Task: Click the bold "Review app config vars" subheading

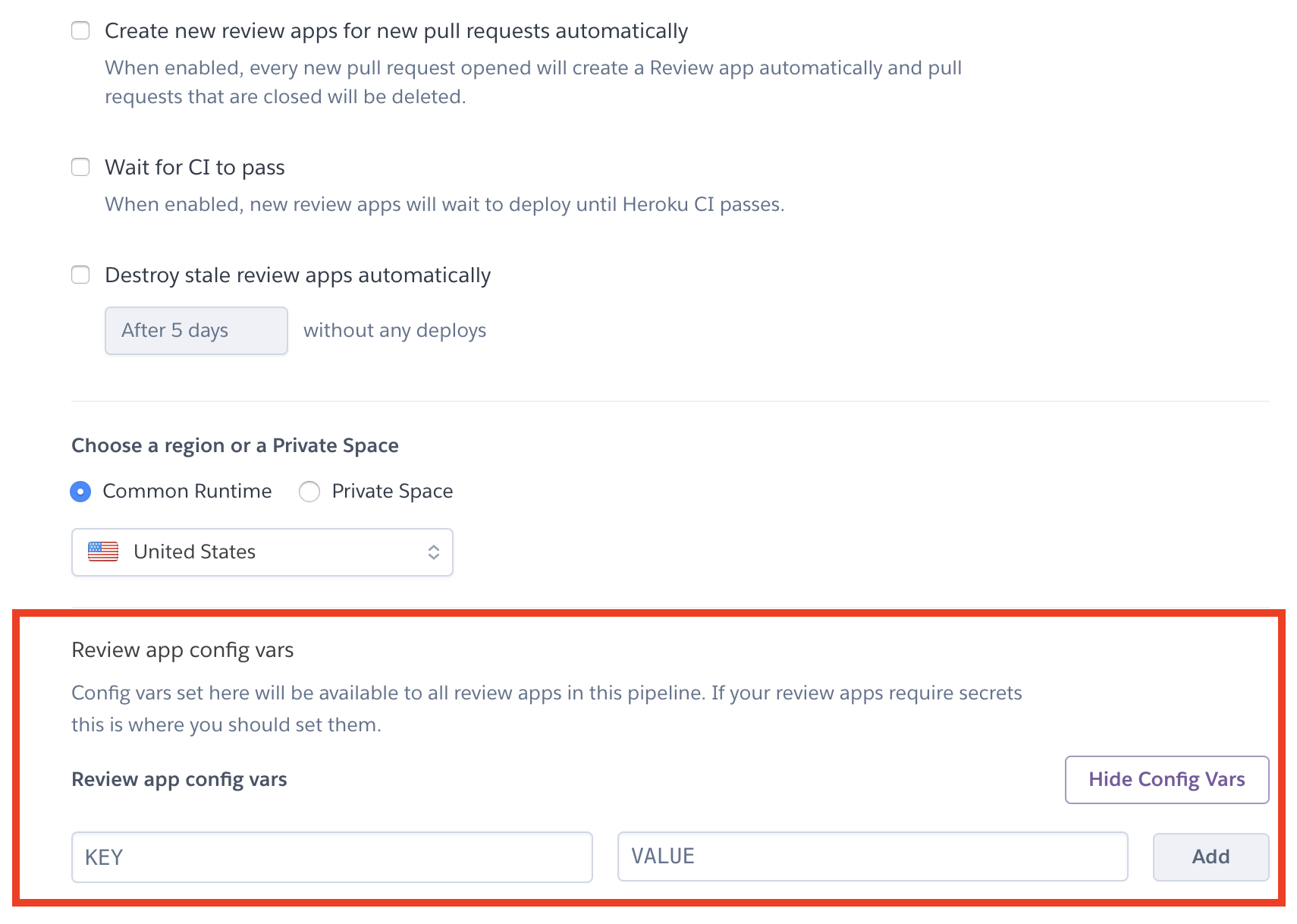Action: (x=179, y=780)
